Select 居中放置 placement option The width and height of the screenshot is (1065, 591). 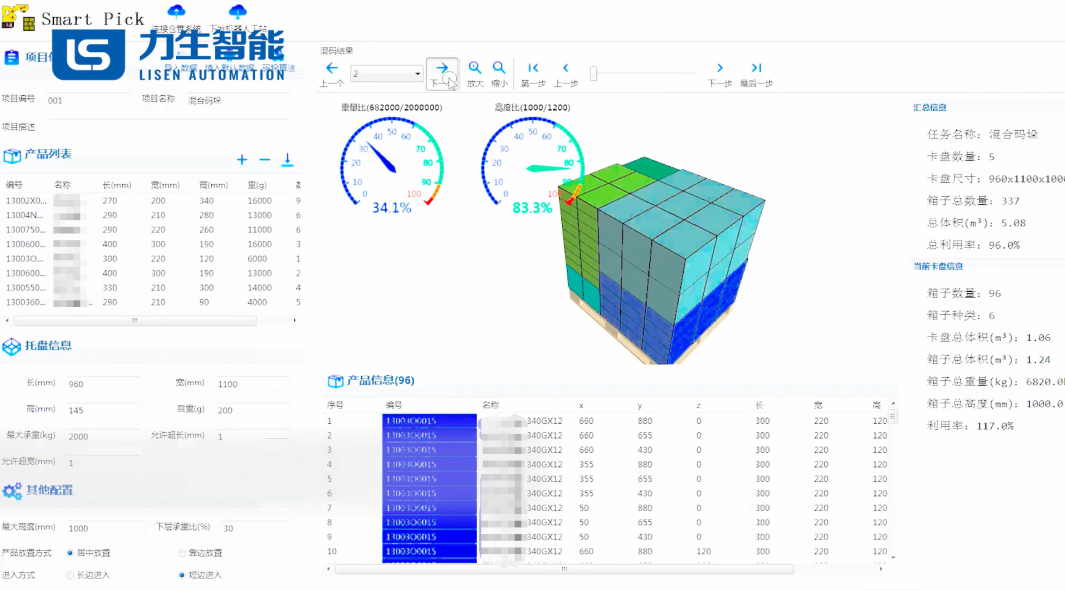[x=70, y=553]
